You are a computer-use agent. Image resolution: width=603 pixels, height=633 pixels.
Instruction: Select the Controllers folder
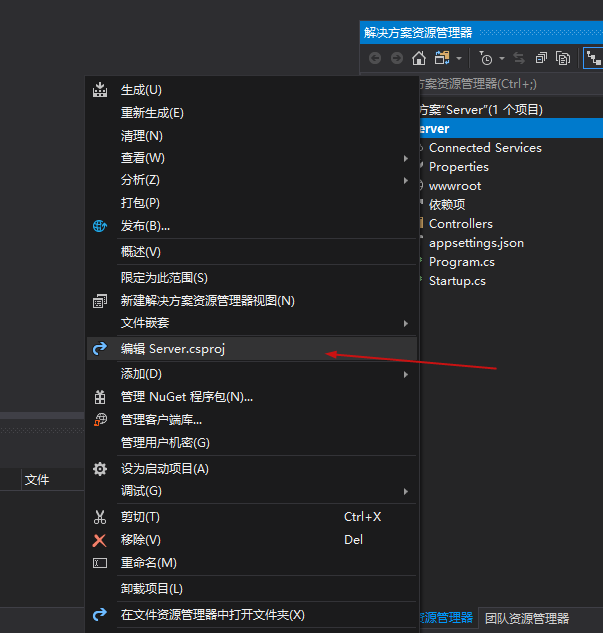pos(461,224)
